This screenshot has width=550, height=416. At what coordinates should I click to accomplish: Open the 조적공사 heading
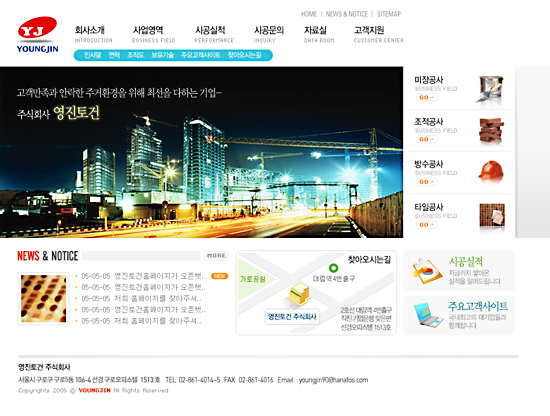[x=429, y=122]
